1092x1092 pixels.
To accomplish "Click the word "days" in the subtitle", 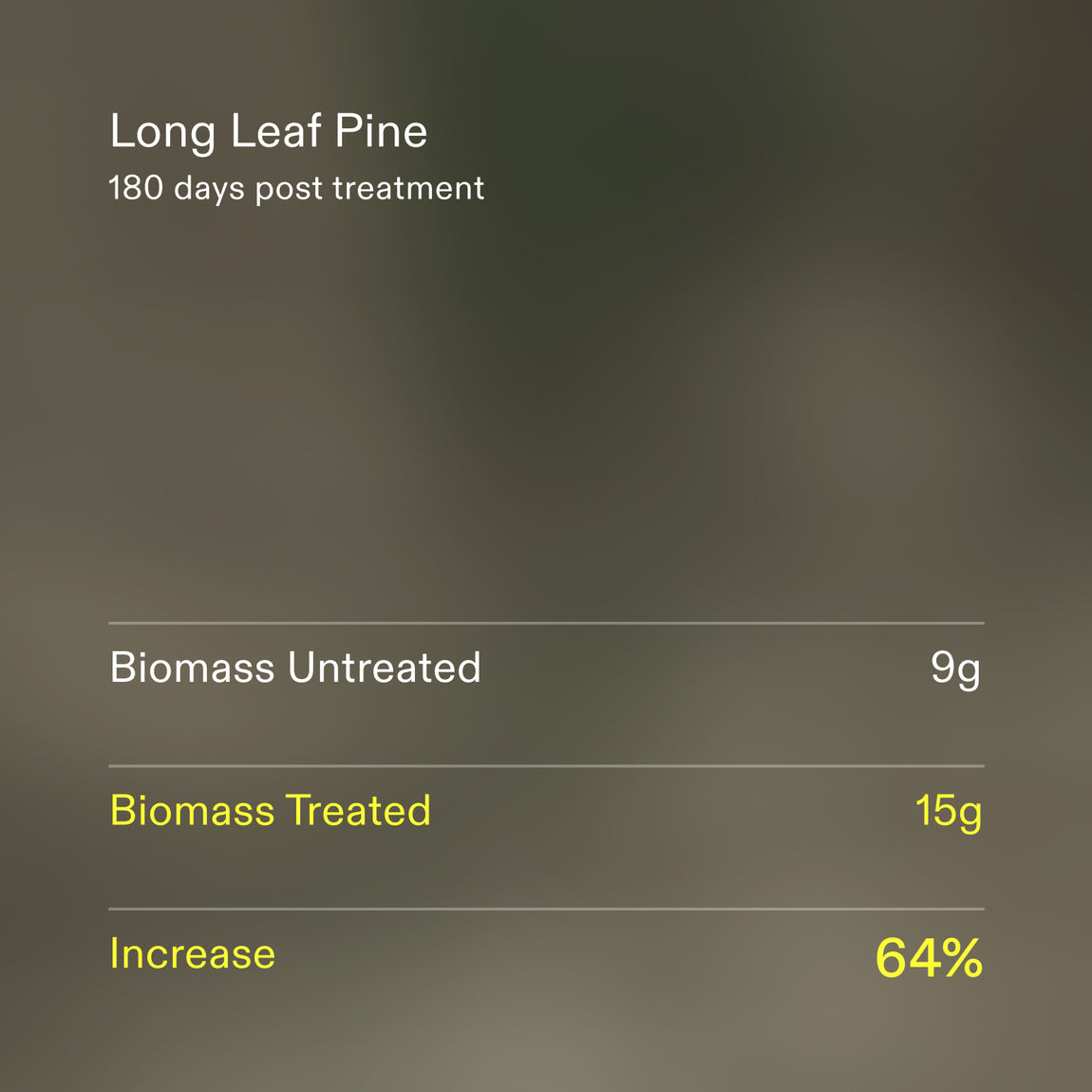I will pyautogui.click(x=209, y=189).
